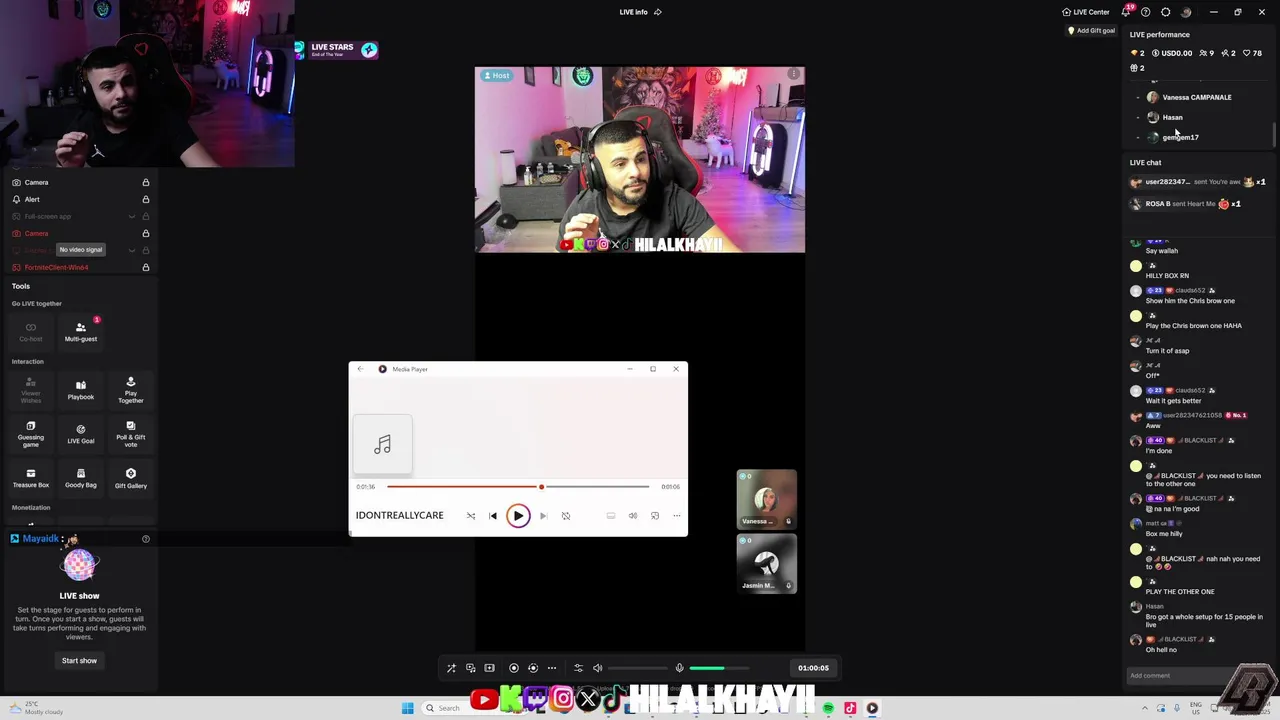Skip to previous track in Media Player
This screenshot has height=720, width=1280.
coord(493,516)
